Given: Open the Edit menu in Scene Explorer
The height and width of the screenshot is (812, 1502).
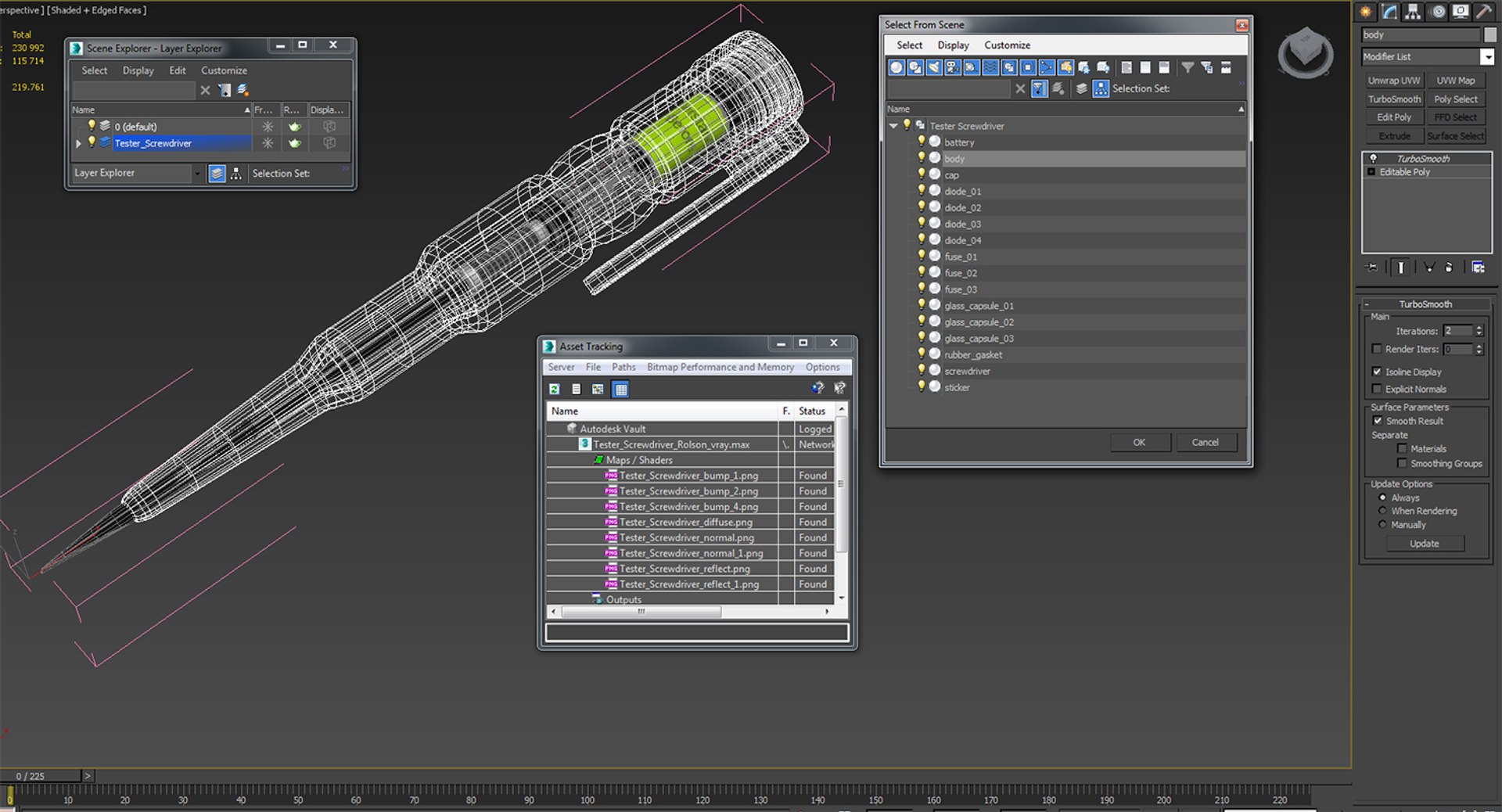Looking at the screenshot, I should coord(178,70).
